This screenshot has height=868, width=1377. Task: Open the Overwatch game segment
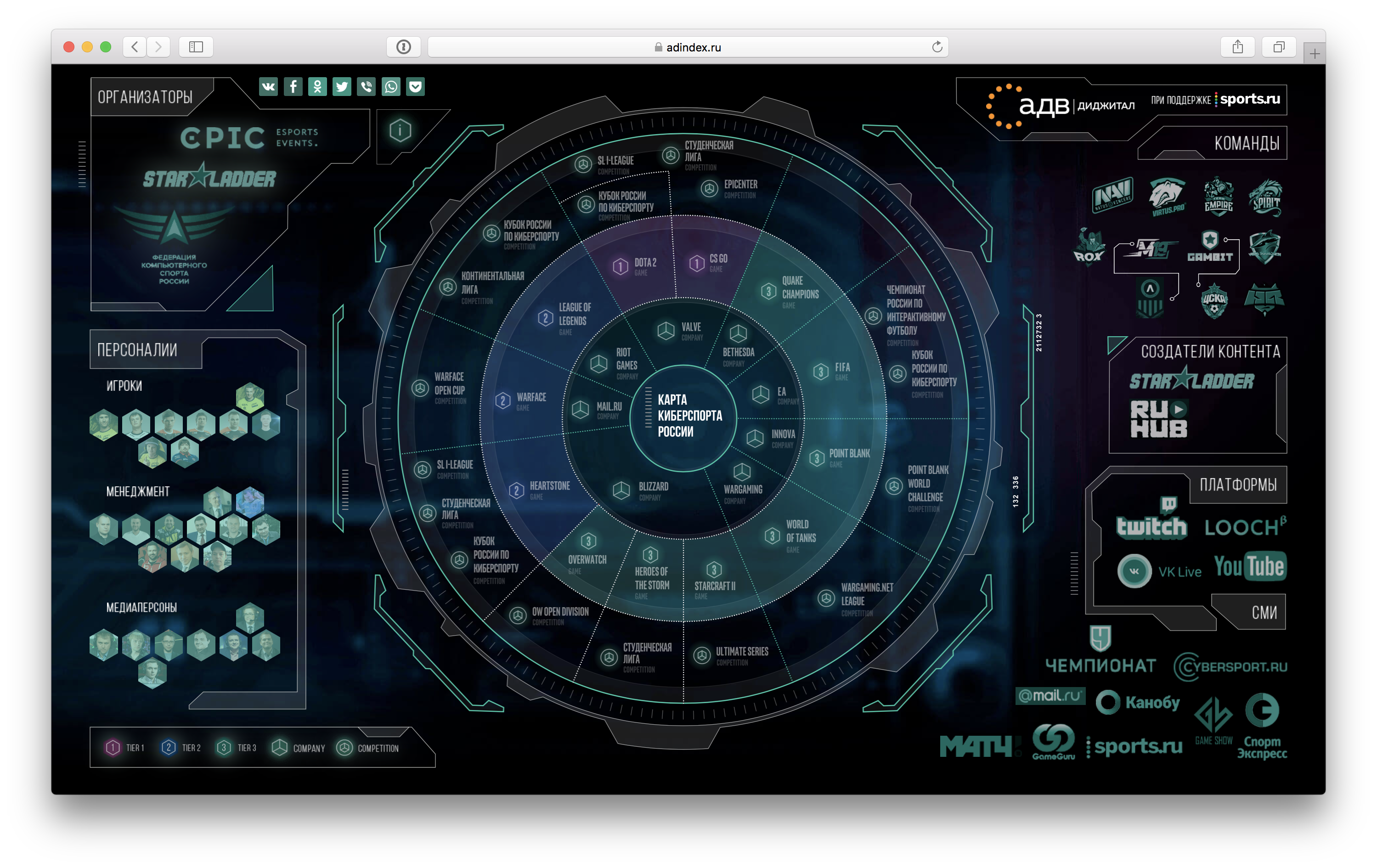[587, 554]
